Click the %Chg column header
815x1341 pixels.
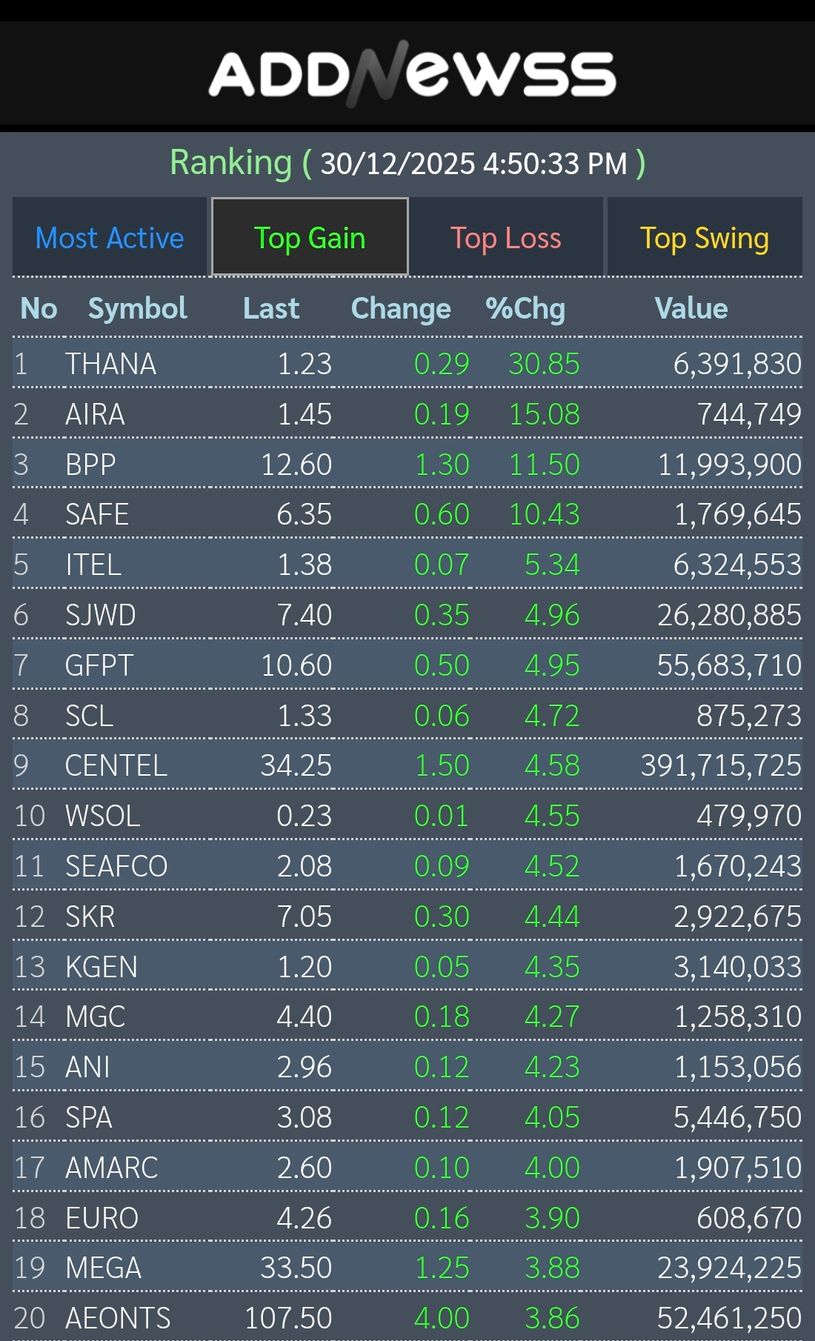point(525,308)
